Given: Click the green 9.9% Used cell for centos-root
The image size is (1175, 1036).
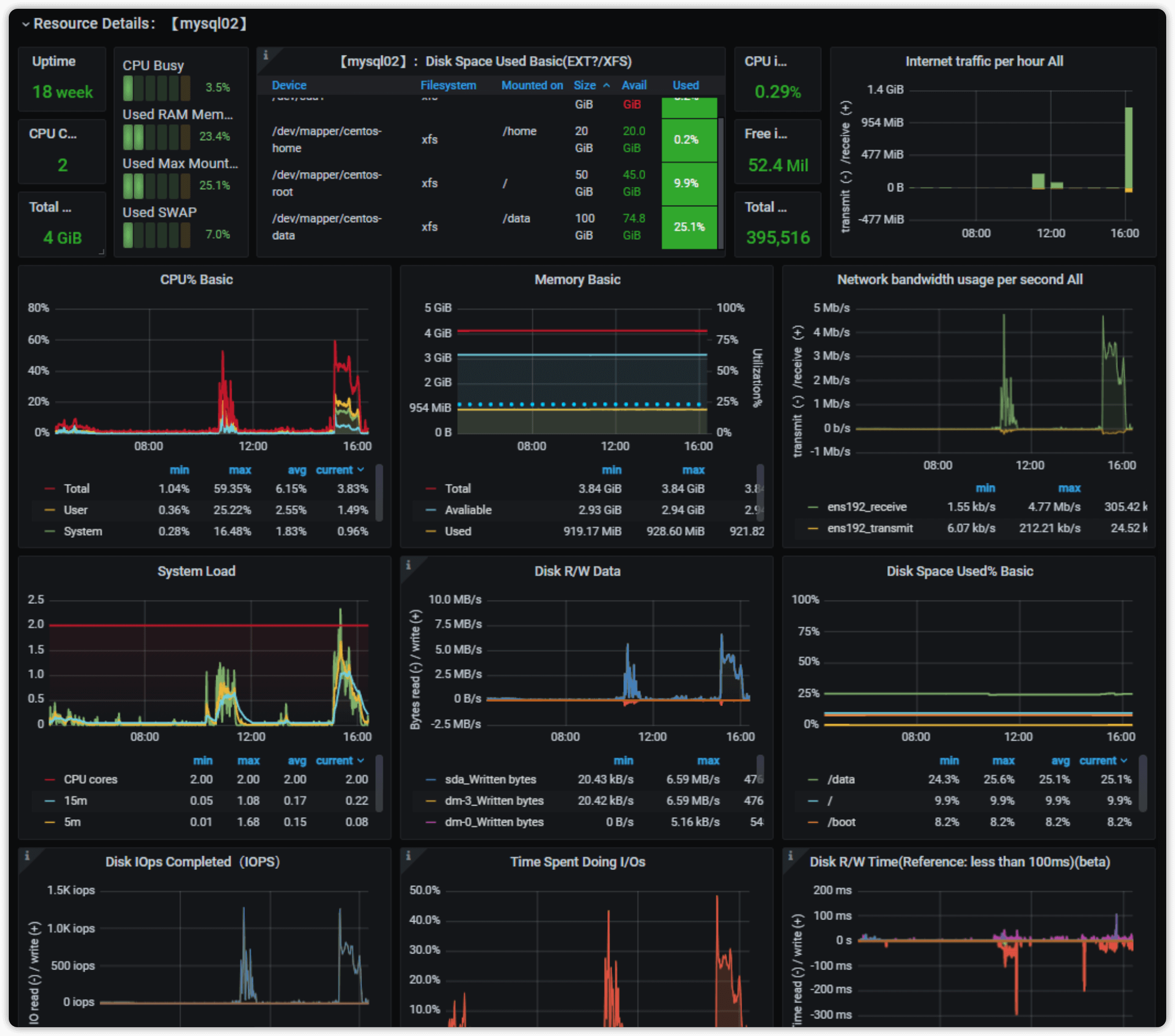Looking at the screenshot, I should (x=689, y=183).
